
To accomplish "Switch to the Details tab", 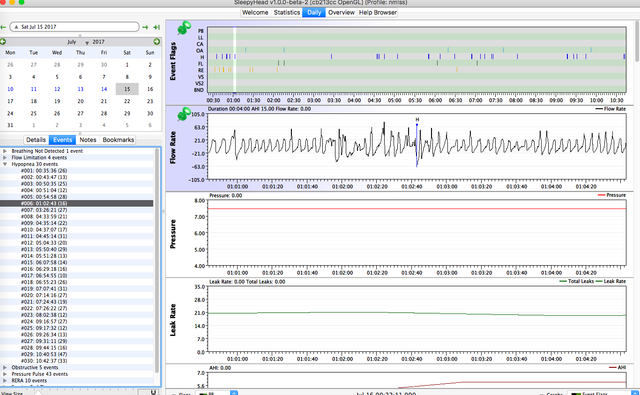I will pyautogui.click(x=36, y=140).
